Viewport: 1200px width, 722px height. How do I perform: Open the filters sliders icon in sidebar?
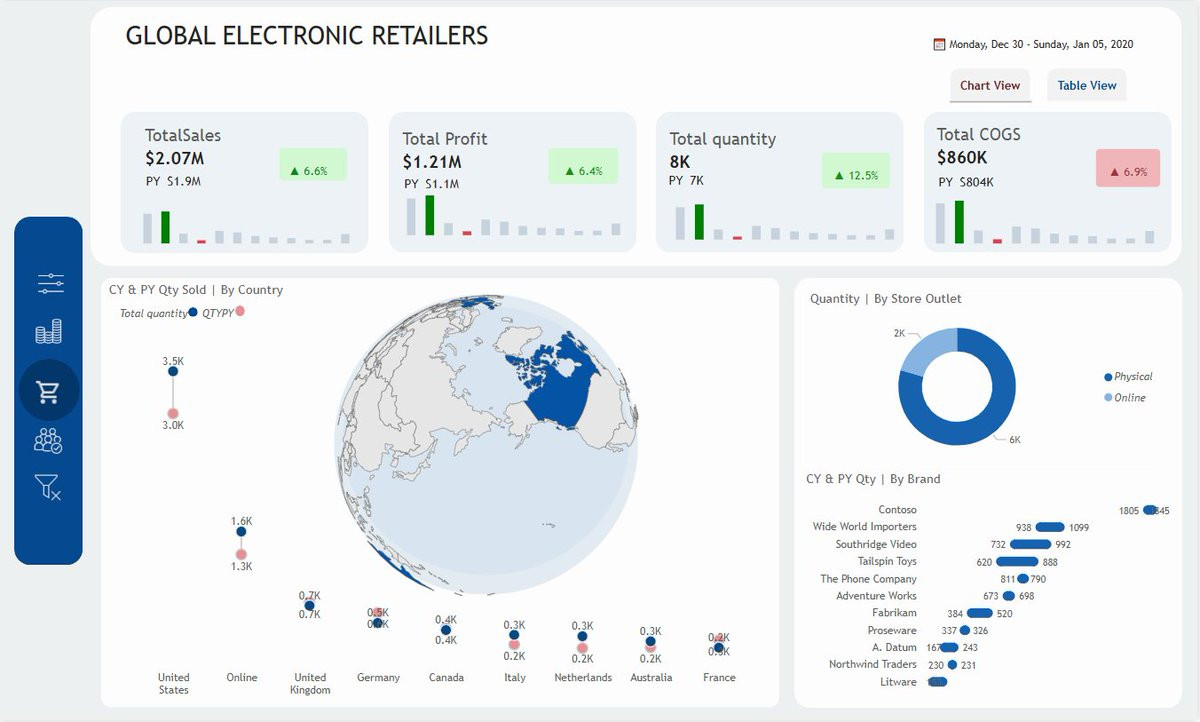click(50, 284)
